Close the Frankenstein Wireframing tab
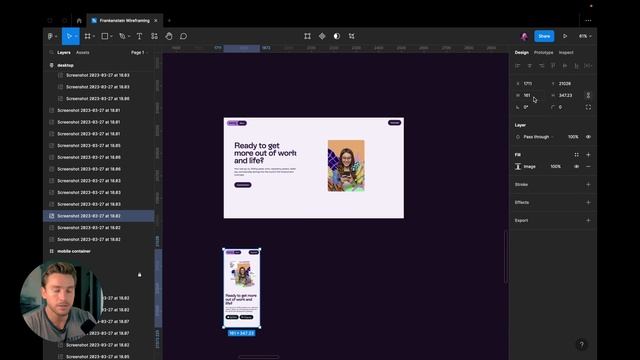 pos(156,20)
